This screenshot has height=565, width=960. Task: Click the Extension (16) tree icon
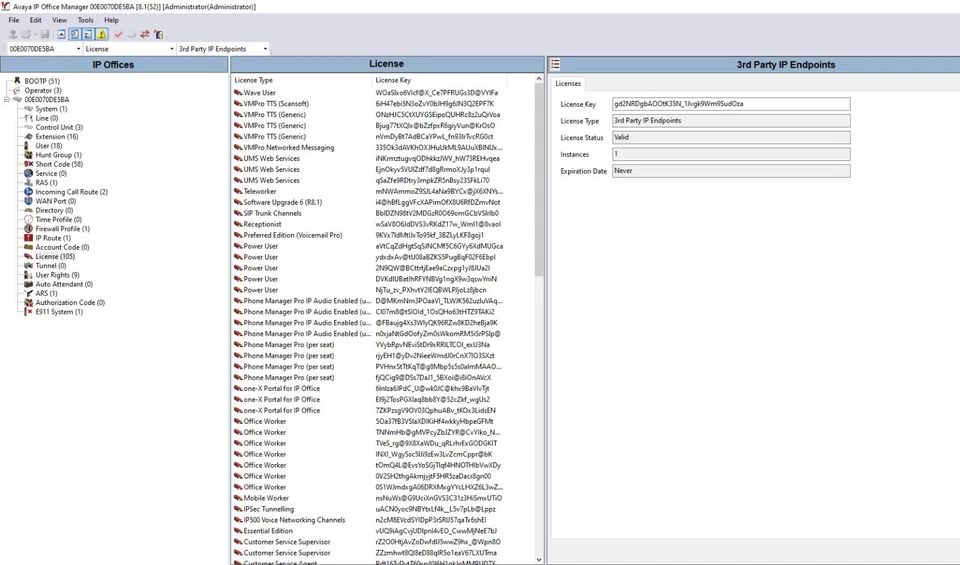point(28,136)
